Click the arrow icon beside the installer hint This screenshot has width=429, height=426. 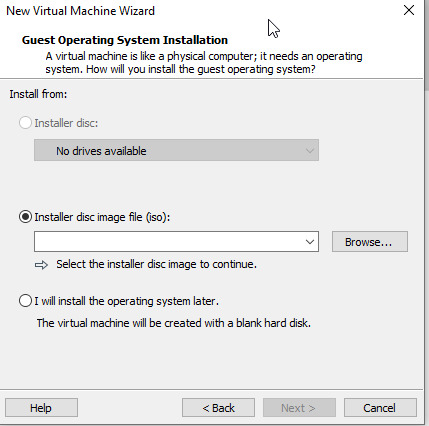(x=41, y=265)
